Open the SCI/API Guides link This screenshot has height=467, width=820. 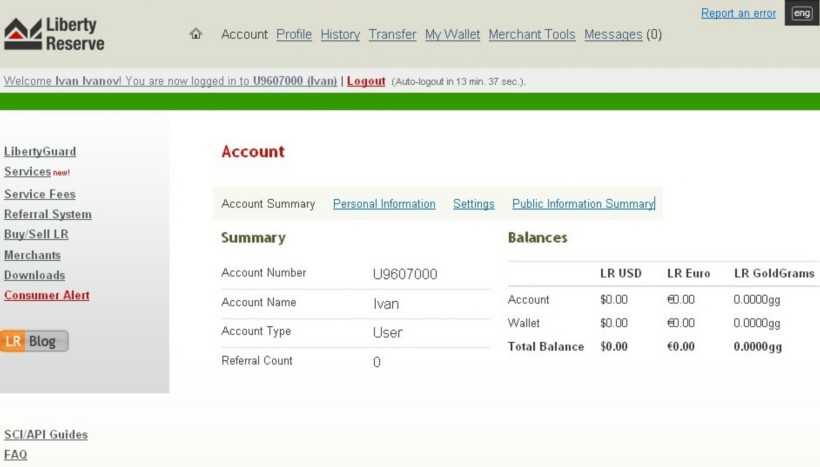46,435
